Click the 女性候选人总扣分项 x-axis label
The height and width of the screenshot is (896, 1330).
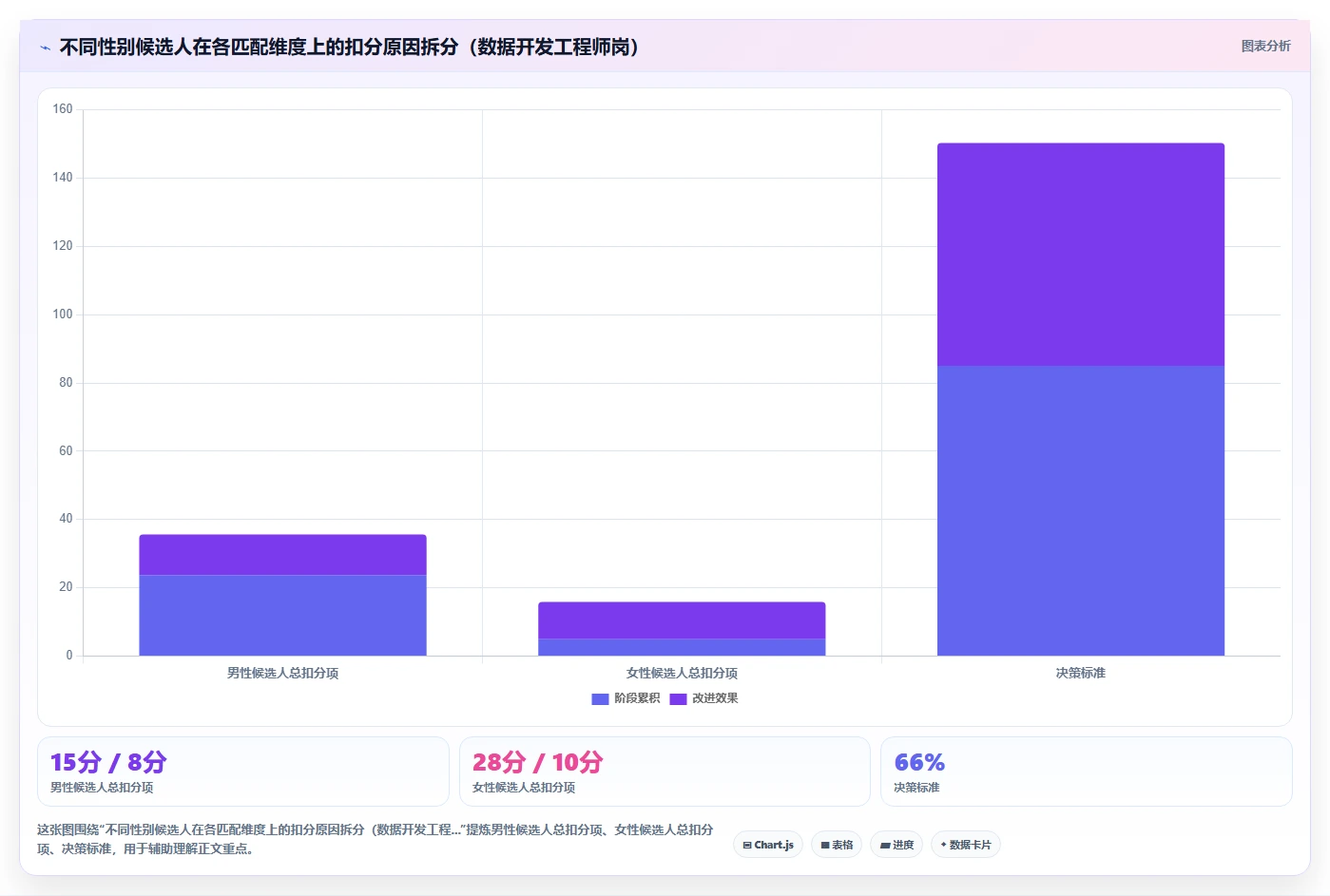(x=682, y=673)
